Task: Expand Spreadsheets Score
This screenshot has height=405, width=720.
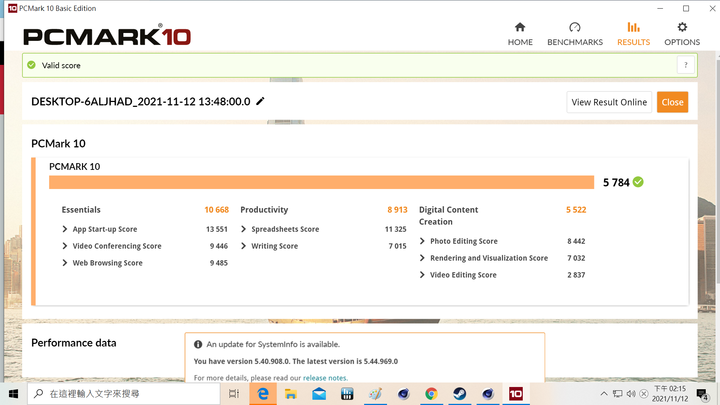Action: pyautogui.click(x=243, y=229)
